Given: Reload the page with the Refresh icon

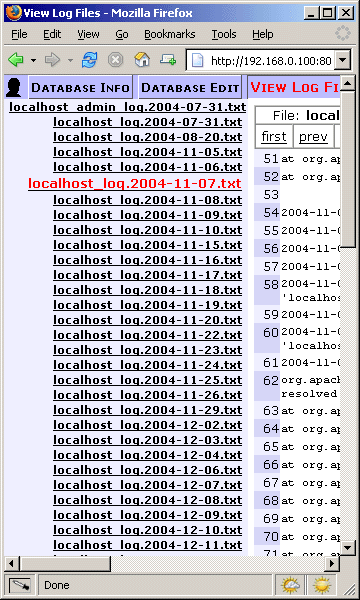Looking at the screenshot, I should (x=89, y=60).
